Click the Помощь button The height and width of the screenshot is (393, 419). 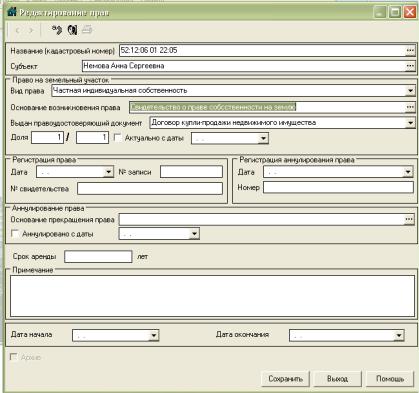pyautogui.click(x=390, y=379)
